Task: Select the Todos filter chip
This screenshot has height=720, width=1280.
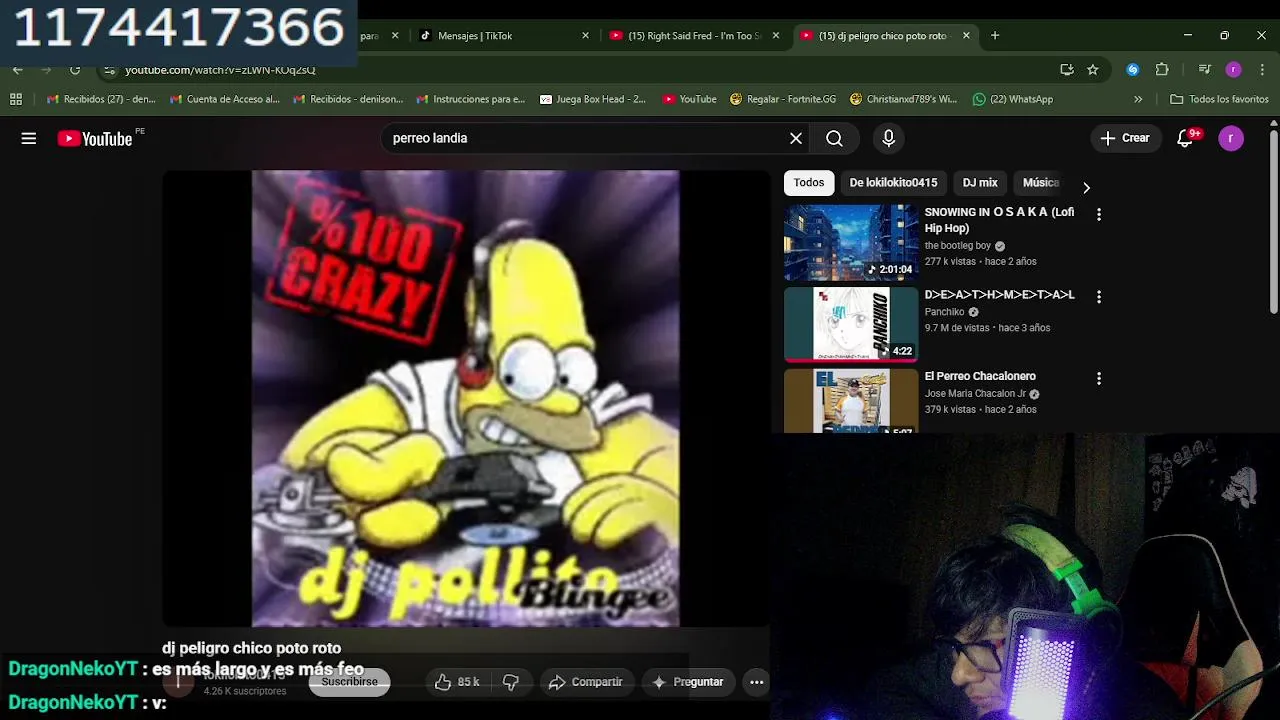Action: (809, 183)
